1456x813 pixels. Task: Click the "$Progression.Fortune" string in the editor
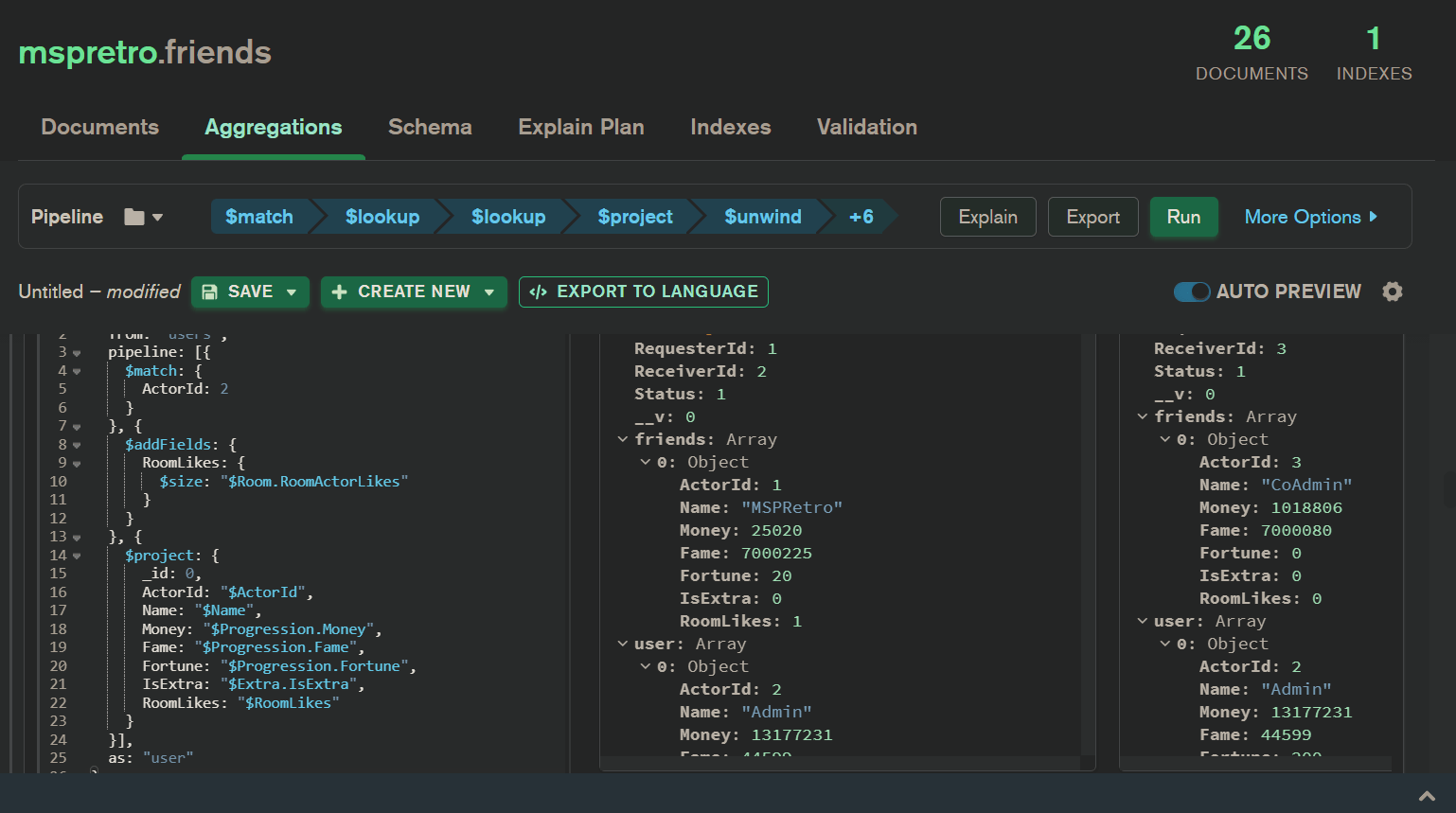coord(314,666)
